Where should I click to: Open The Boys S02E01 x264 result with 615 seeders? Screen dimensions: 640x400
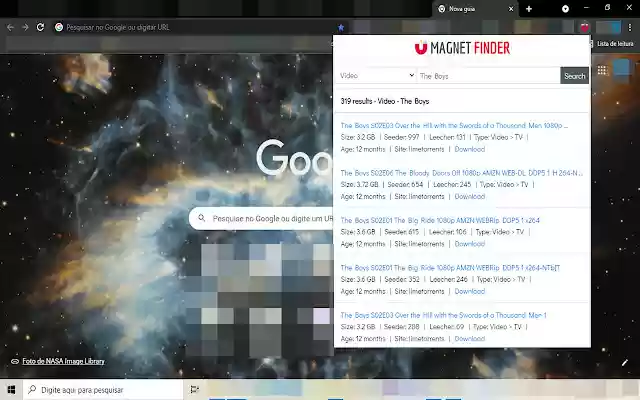(440, 220)
